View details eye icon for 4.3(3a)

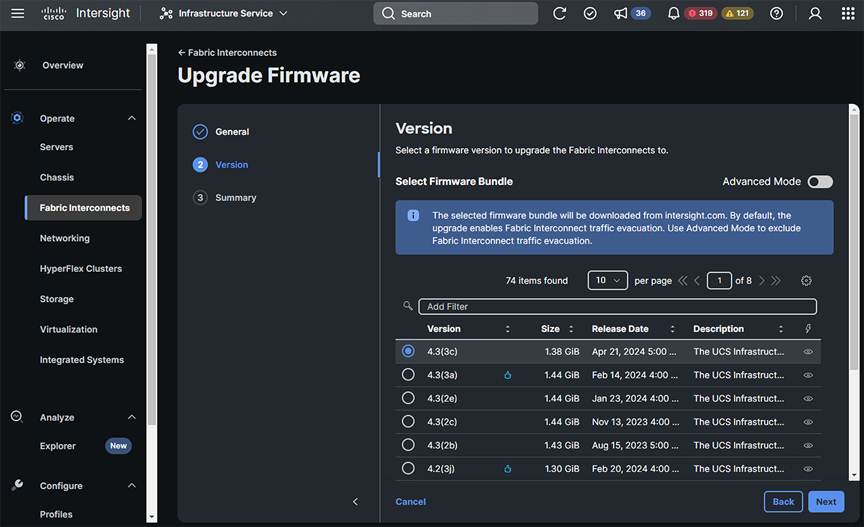(808, 375)
